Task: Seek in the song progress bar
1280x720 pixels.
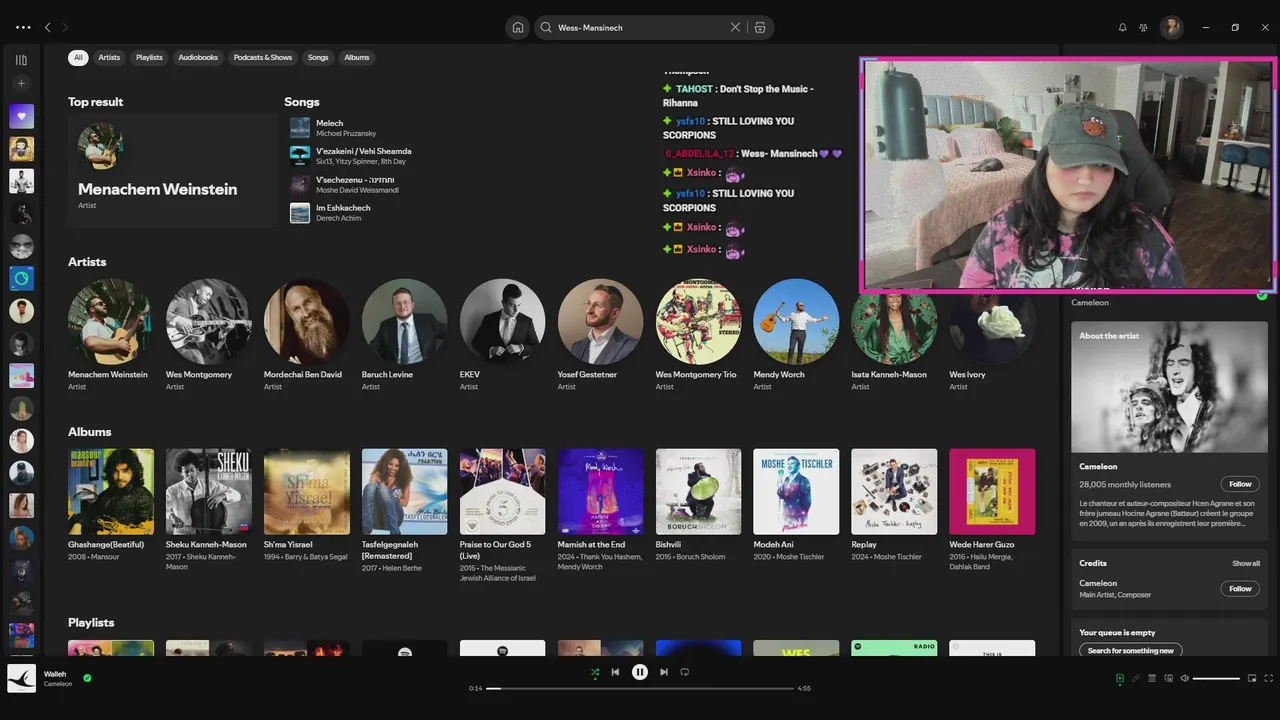Action: coord(640,688)
